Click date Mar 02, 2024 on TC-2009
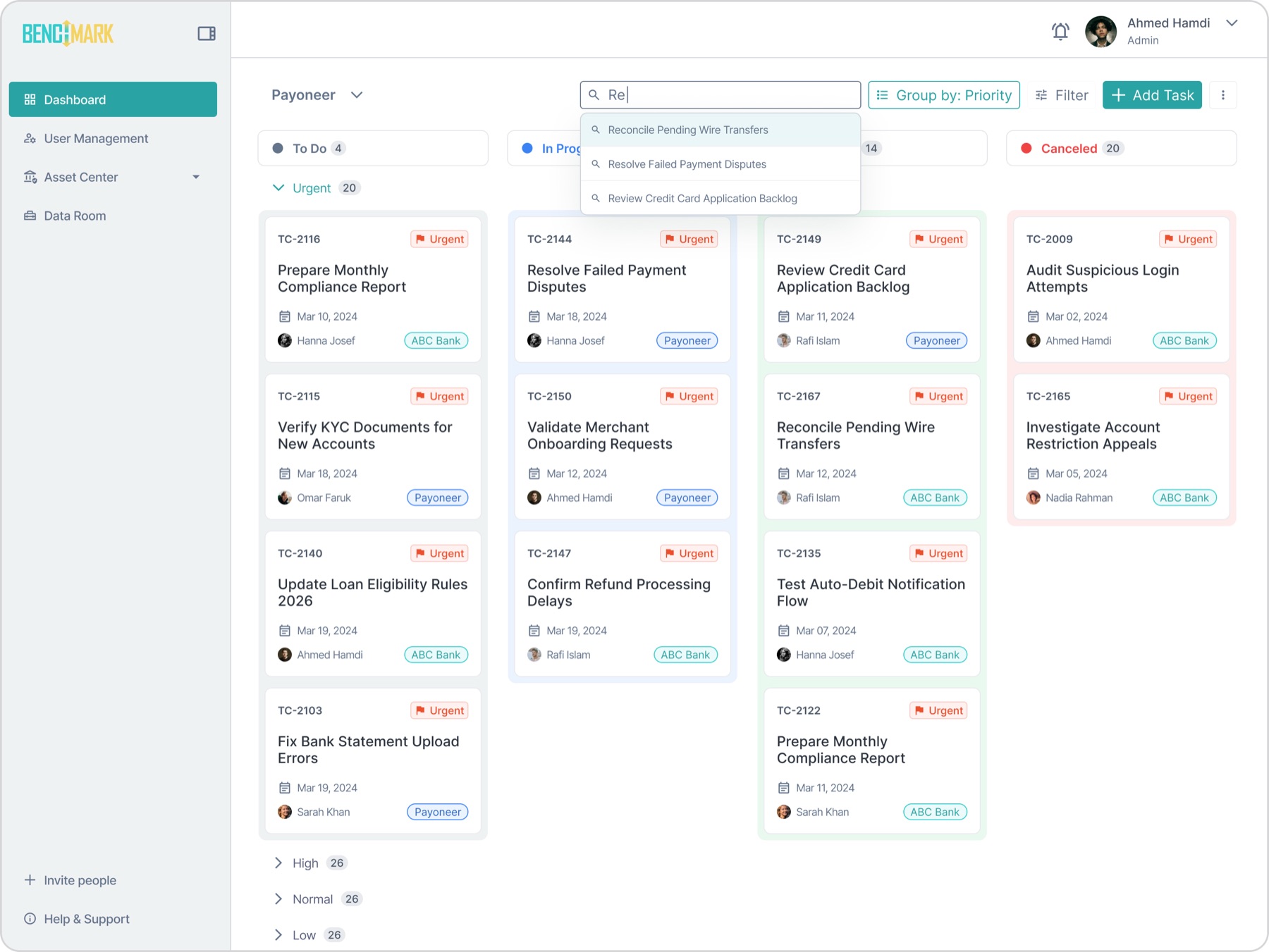The height and width of the screenshot is (952, 1269). point(1076,316)
